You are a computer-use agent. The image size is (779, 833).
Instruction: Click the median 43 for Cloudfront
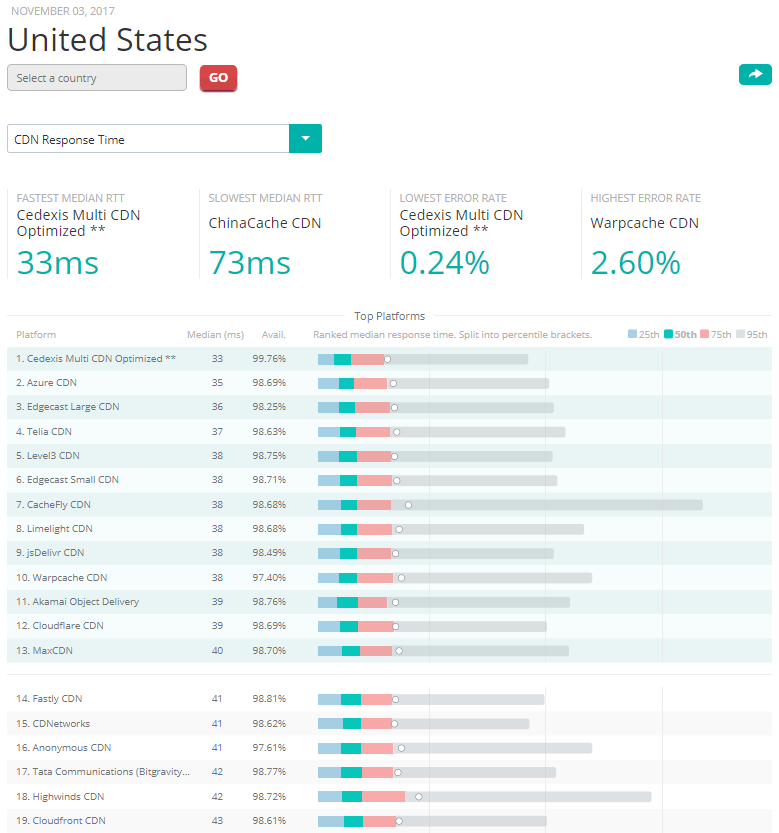point(217,821)
